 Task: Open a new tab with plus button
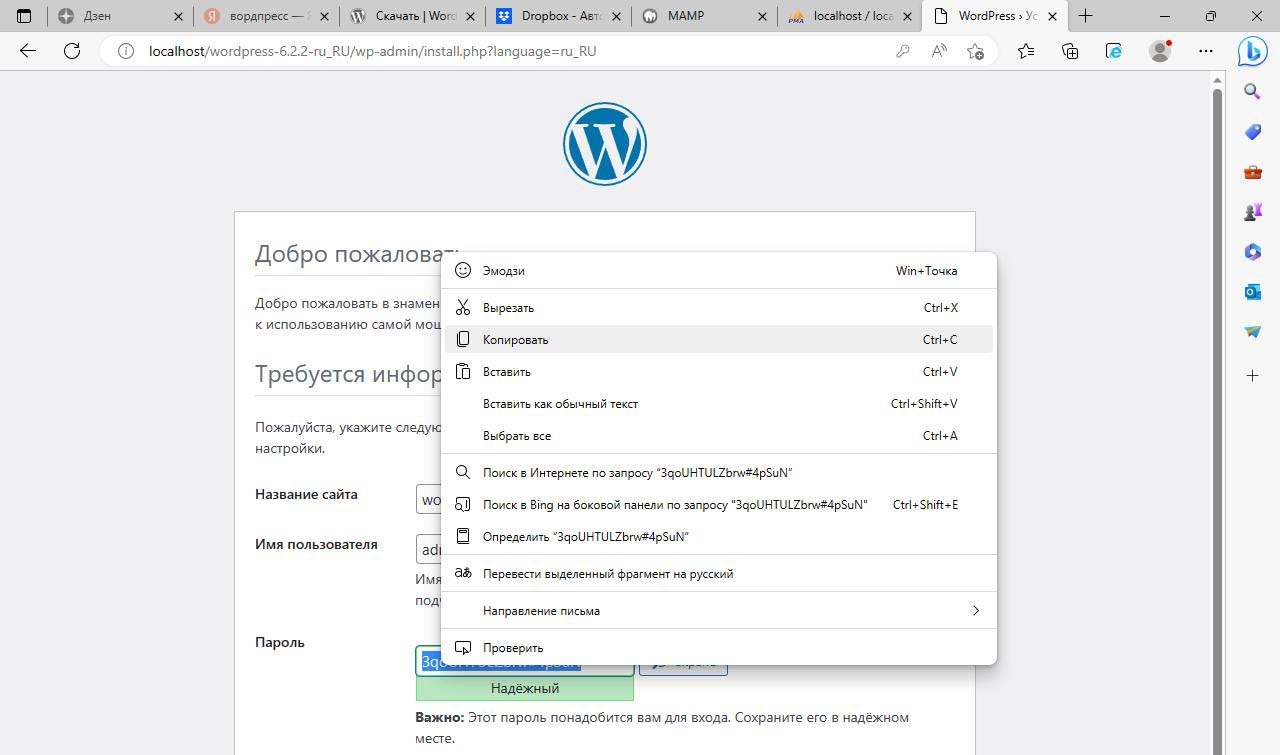click(x=1086, y=16)
